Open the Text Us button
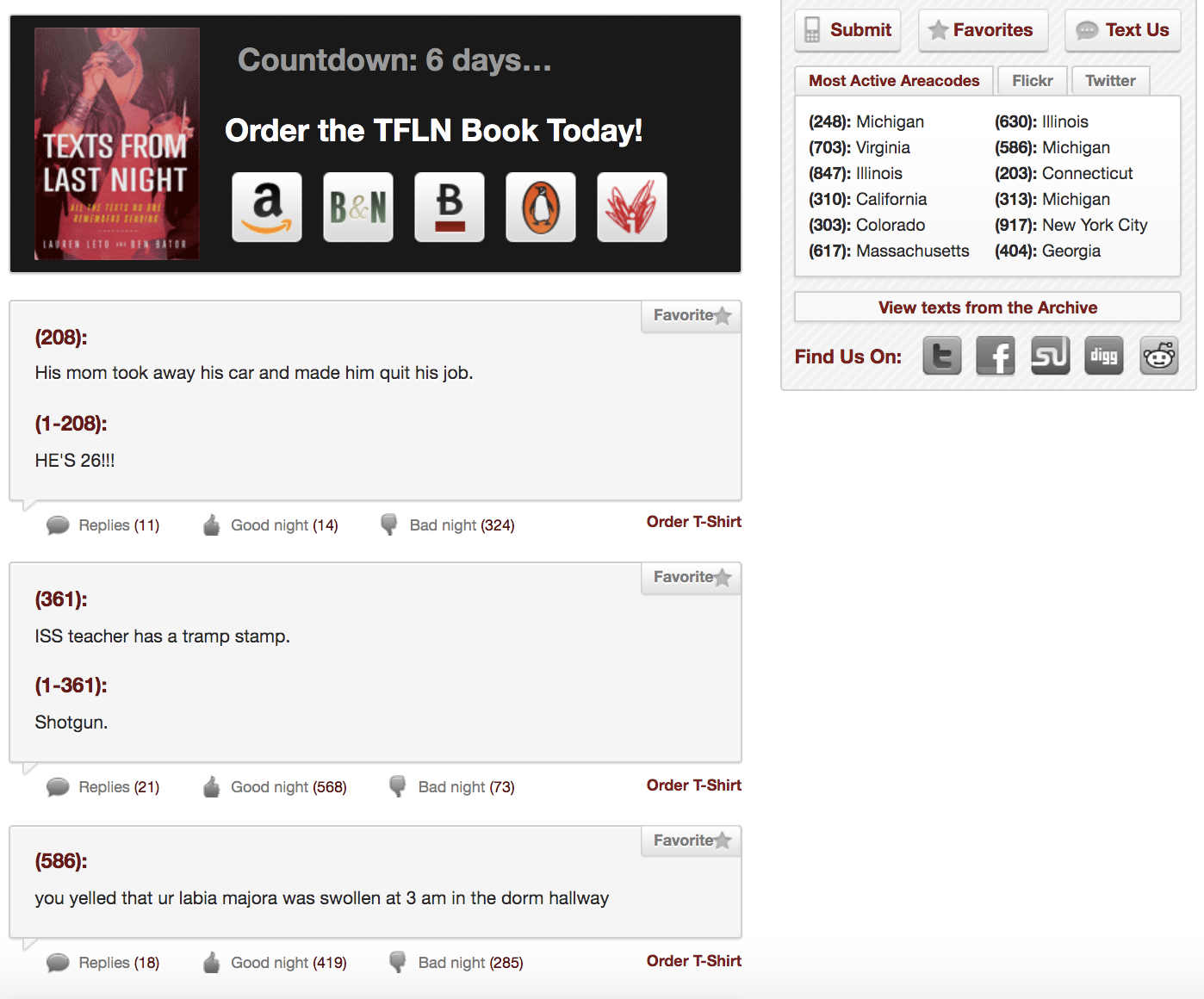 (1123, 30)
